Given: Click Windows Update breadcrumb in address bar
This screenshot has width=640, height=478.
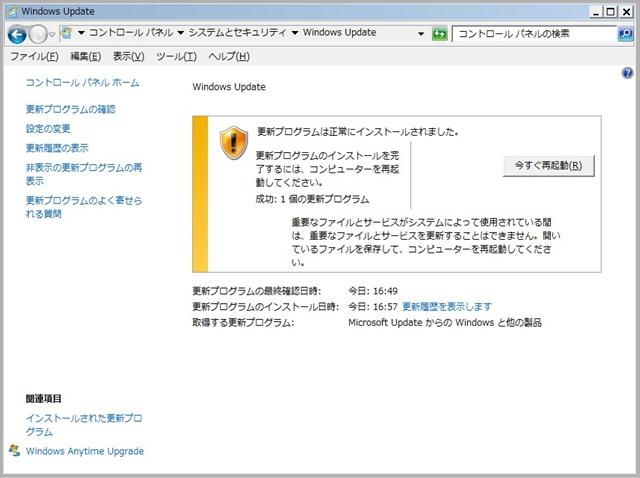Looking at the screenshot, I should coord(340,33).
